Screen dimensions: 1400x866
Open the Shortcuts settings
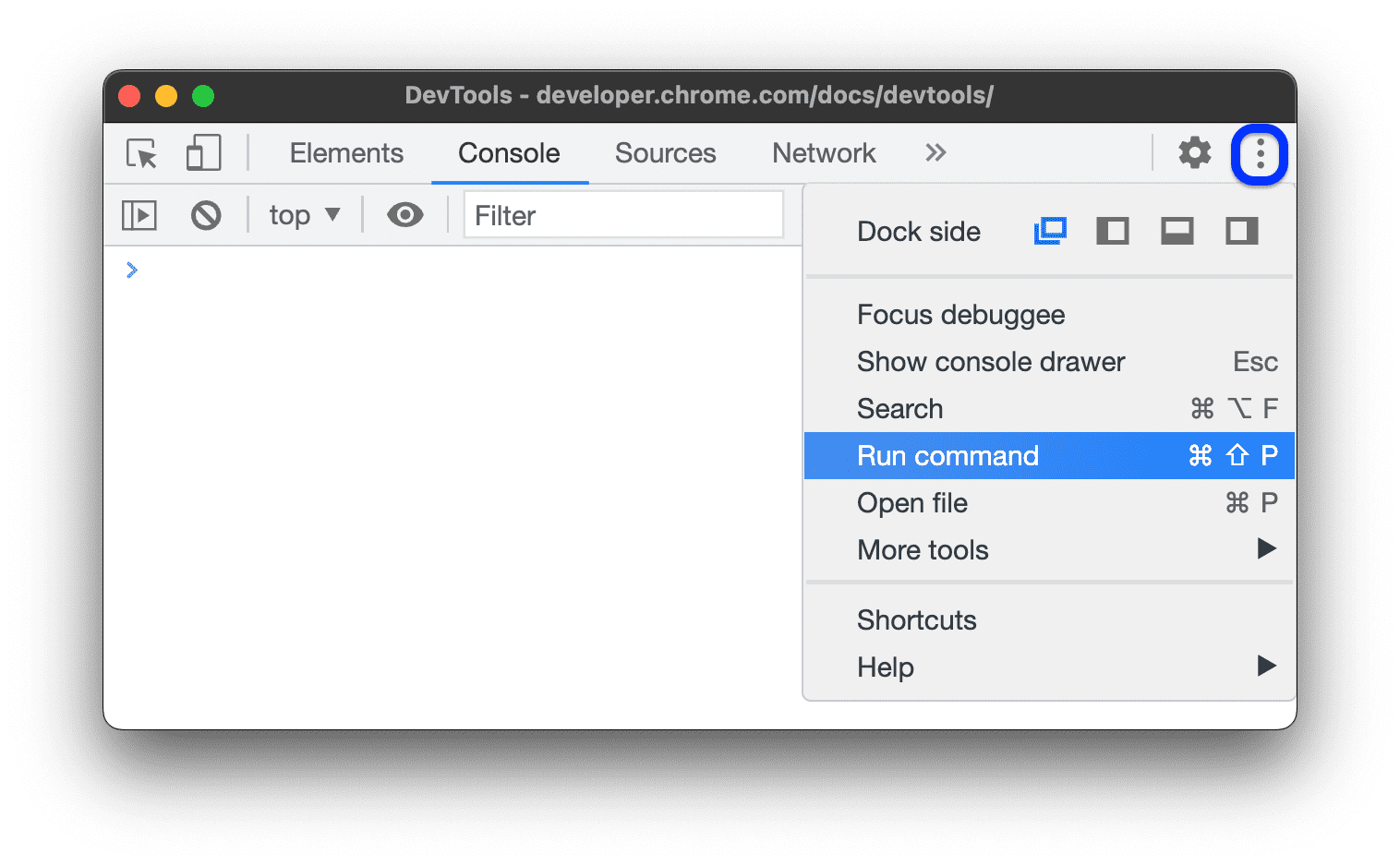coord(916,619)
